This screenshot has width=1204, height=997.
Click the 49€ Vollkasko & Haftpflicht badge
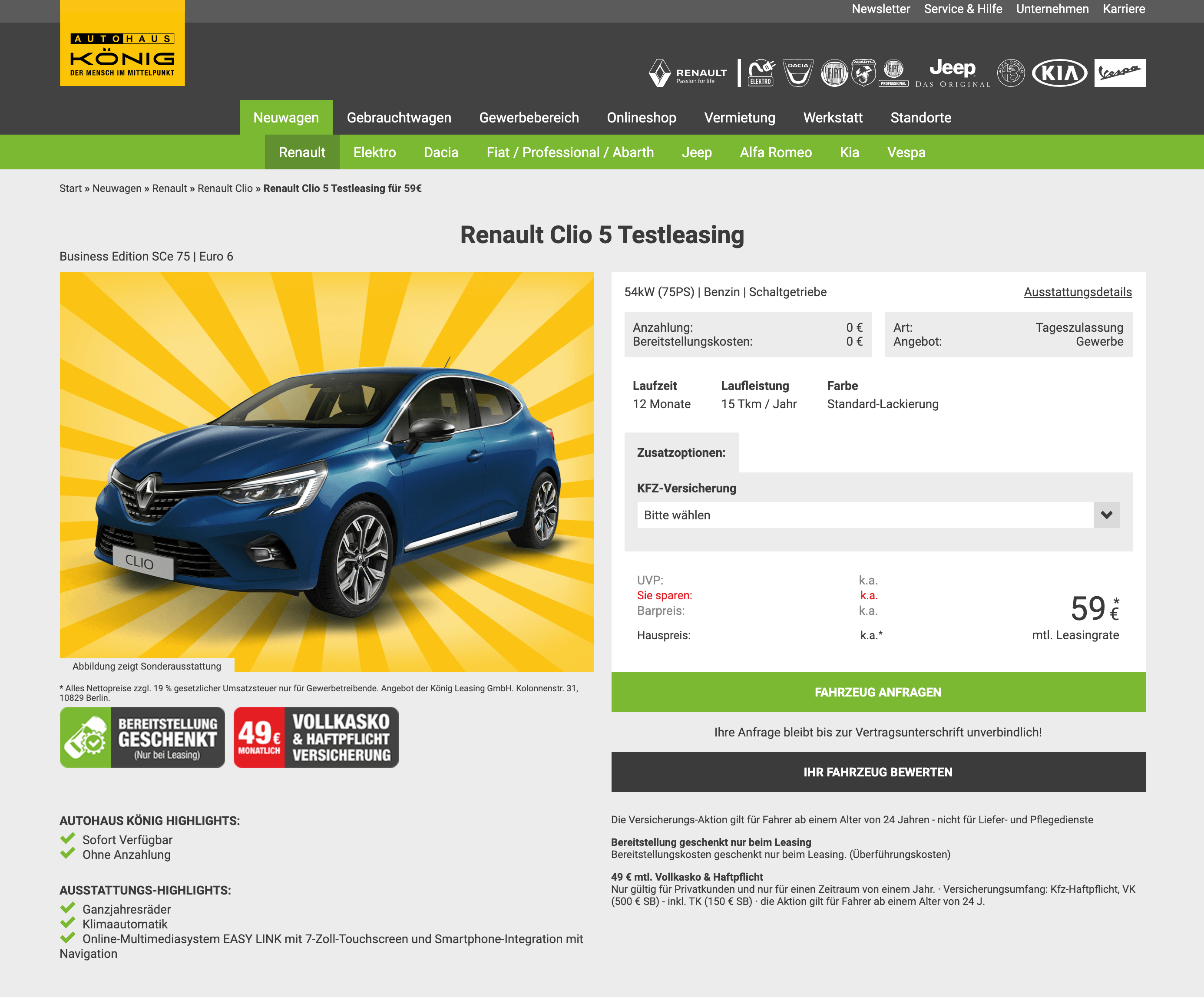316,737
